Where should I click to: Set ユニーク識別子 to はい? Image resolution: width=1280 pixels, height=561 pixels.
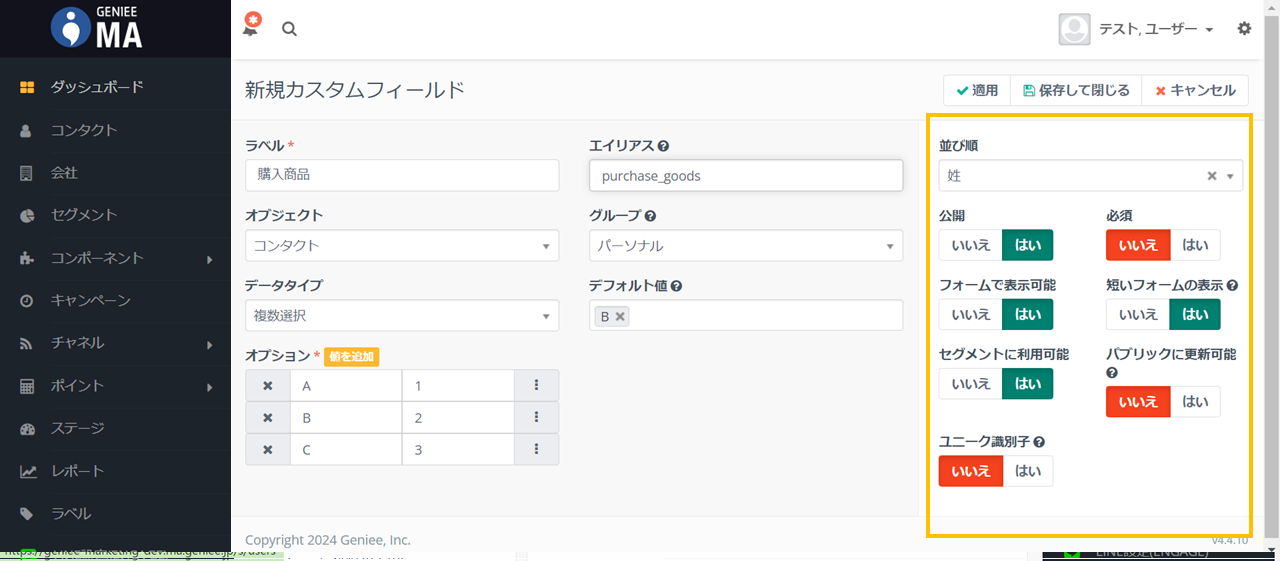(1027, 470)
